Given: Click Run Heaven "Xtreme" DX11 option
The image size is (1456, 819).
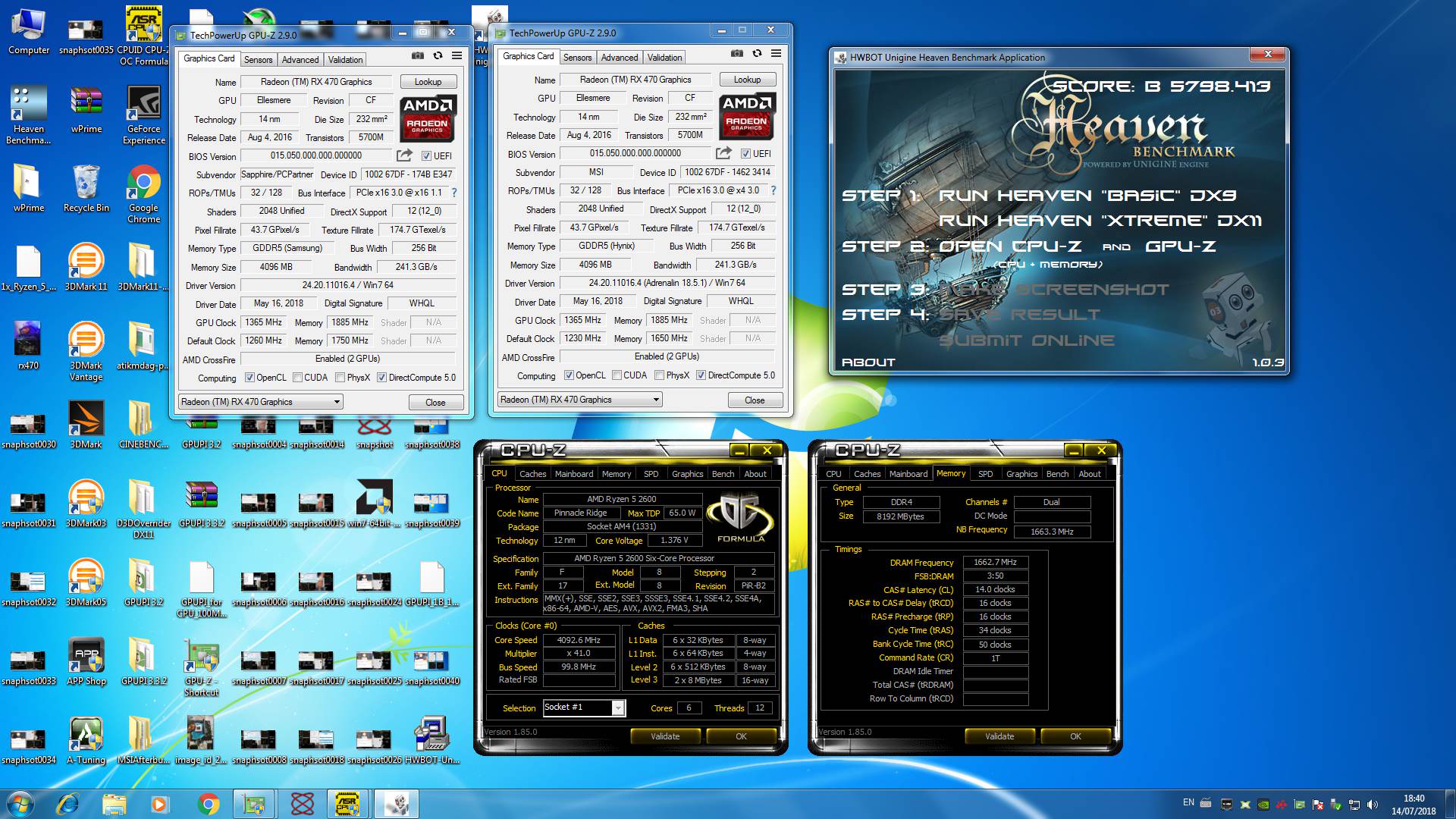Looking at the screenshot, I should click(1100, 221).
